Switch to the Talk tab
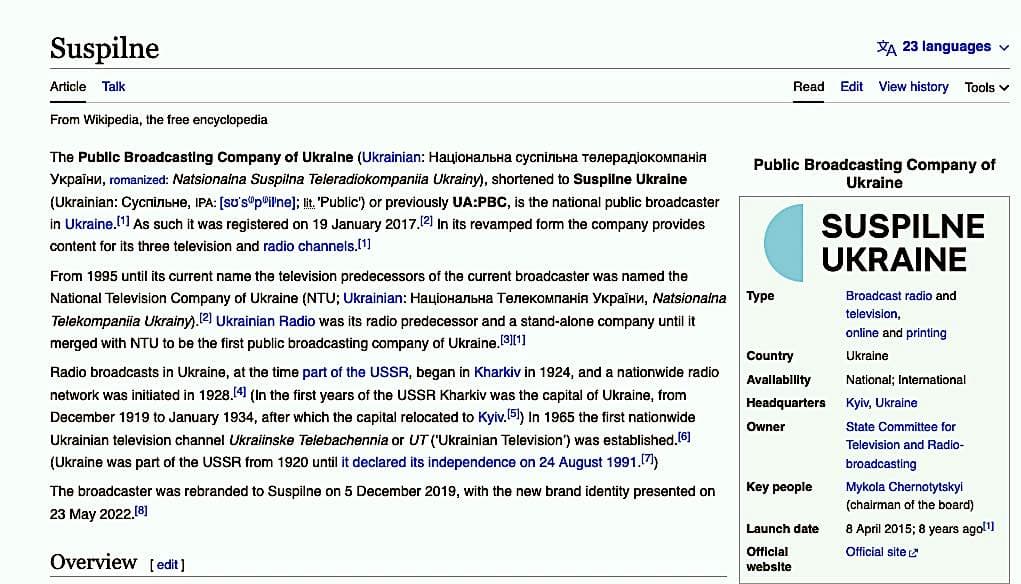Viewport: 1021px width, 584px height. pyautogui.click(x=113, y=87)
